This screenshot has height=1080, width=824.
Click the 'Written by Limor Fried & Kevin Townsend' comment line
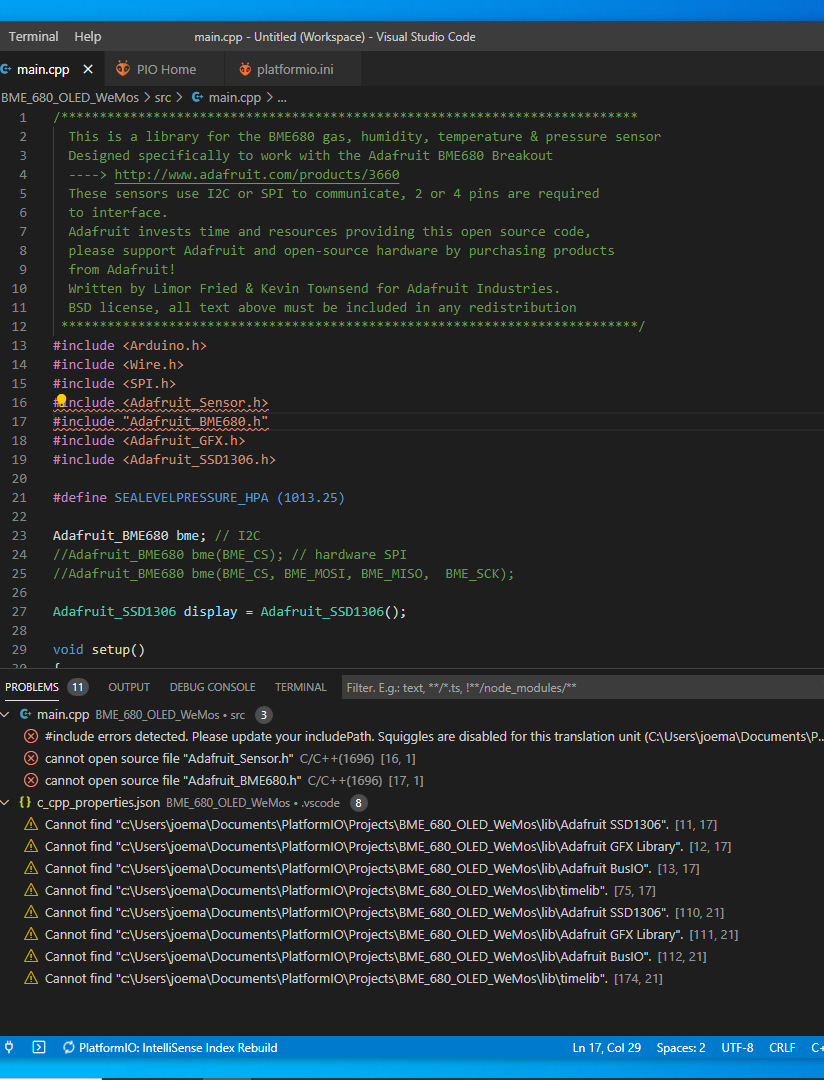(314, 288)
